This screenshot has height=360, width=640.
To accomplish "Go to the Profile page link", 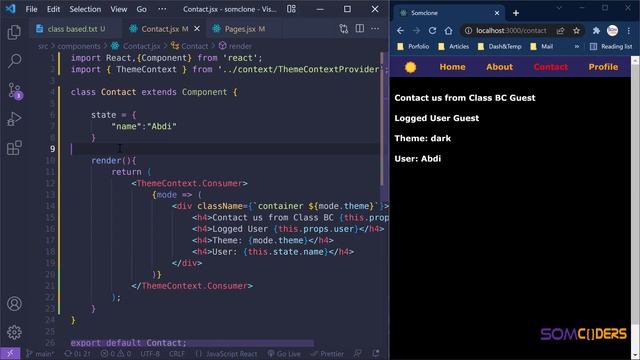I will tap(603, 67).
